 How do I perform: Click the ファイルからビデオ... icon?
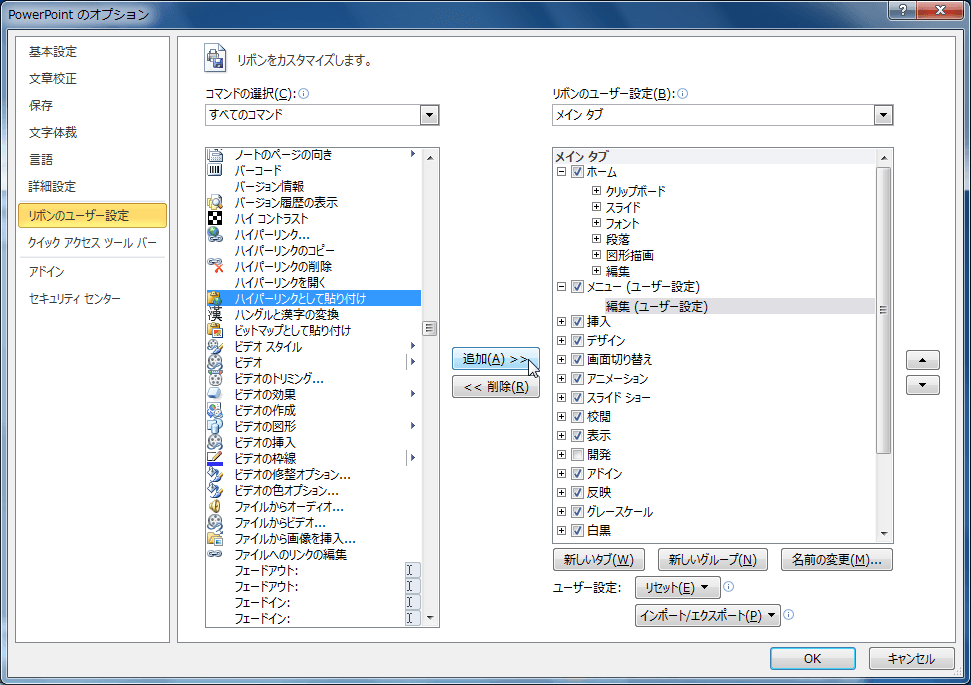tap(215, 522)
